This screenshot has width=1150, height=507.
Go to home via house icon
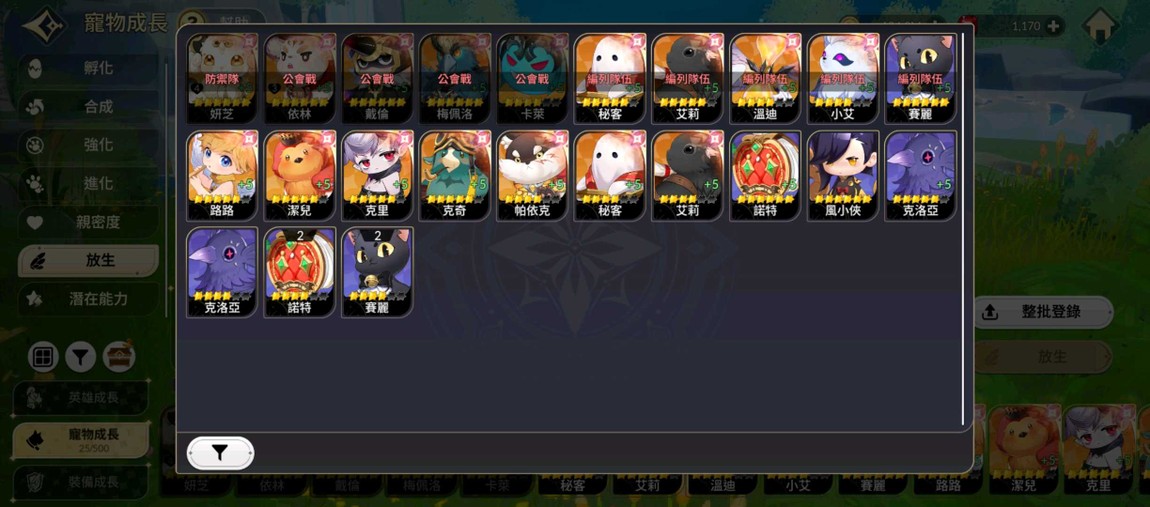click(x=1101, y=26)
